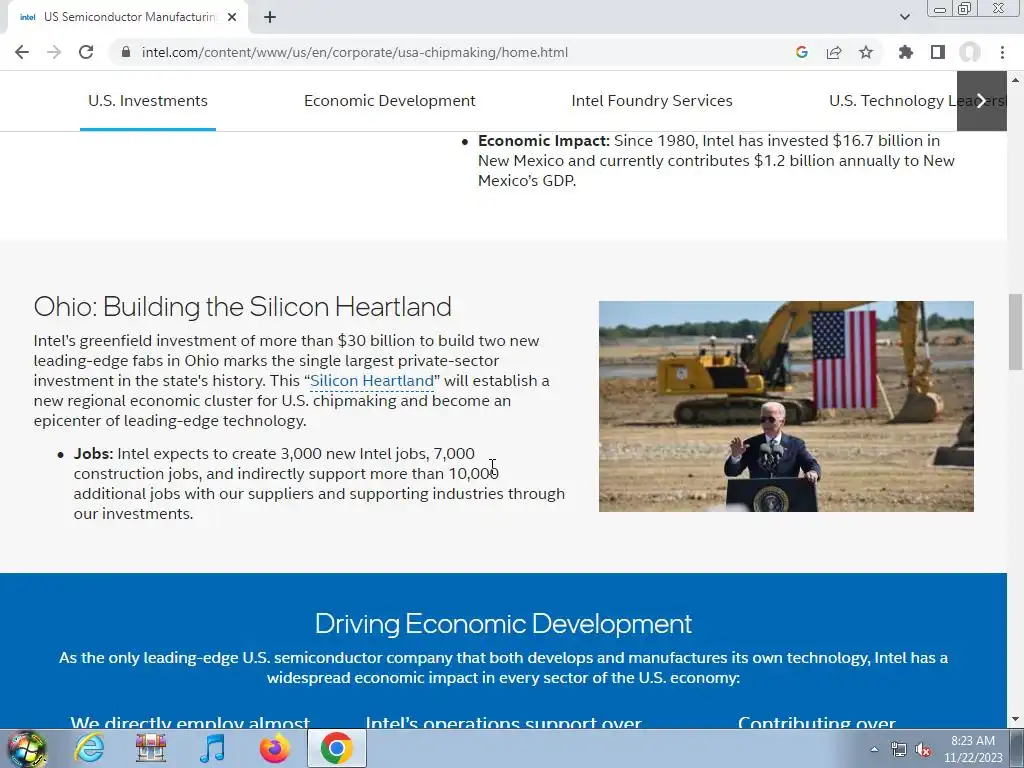Open the Chrome profile avatar
This screenshot has height=768, width=1024.
[x=970, y=52]
